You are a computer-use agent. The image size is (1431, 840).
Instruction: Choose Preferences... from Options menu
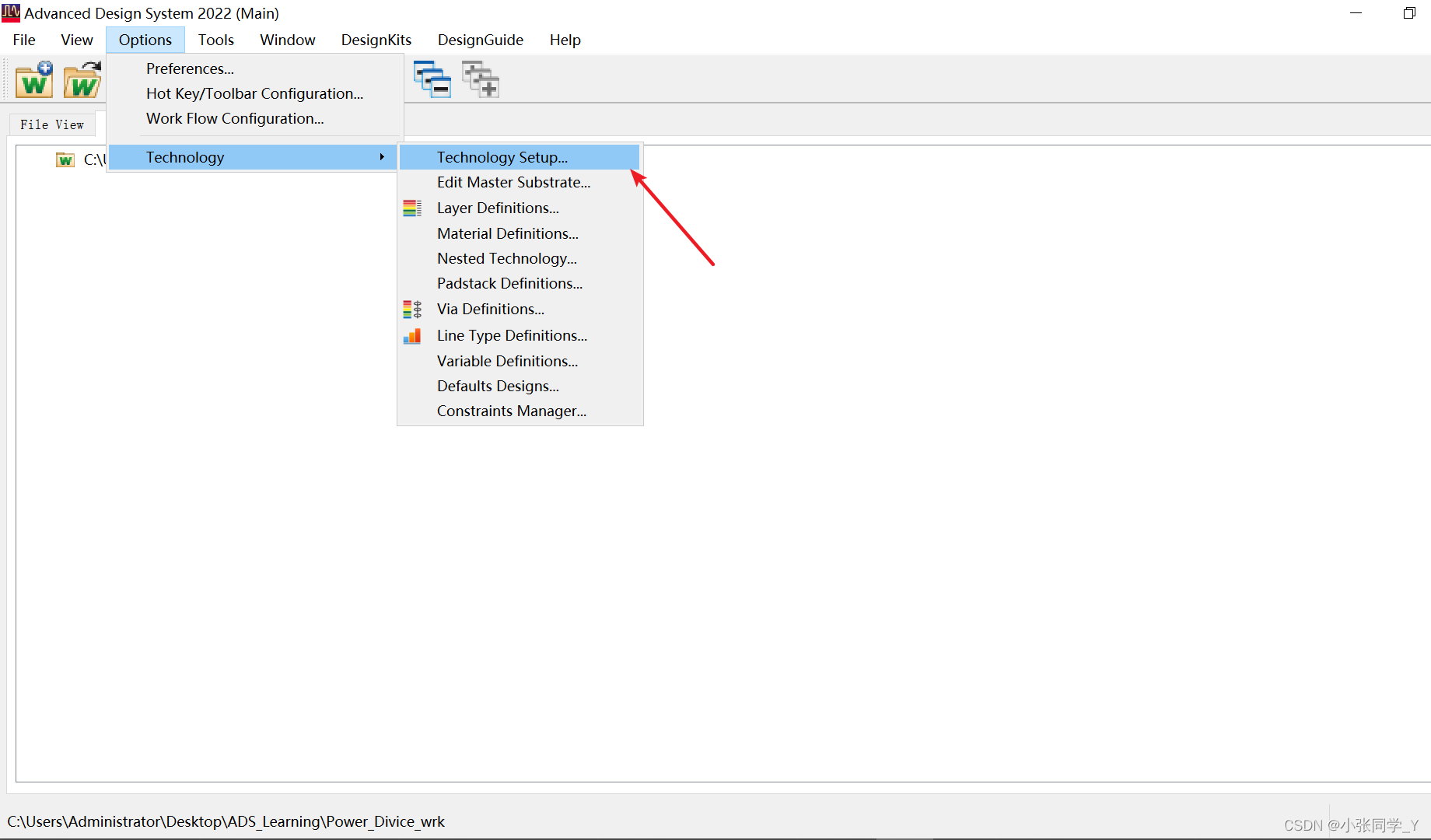[255, 68]
